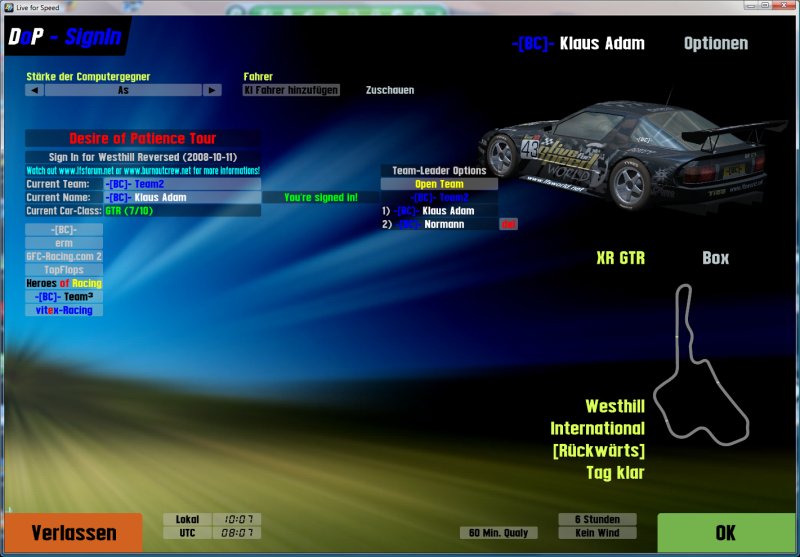Select the 'As' AI strength field
Viewport: 800px width, 557px height.
(123, 90)
